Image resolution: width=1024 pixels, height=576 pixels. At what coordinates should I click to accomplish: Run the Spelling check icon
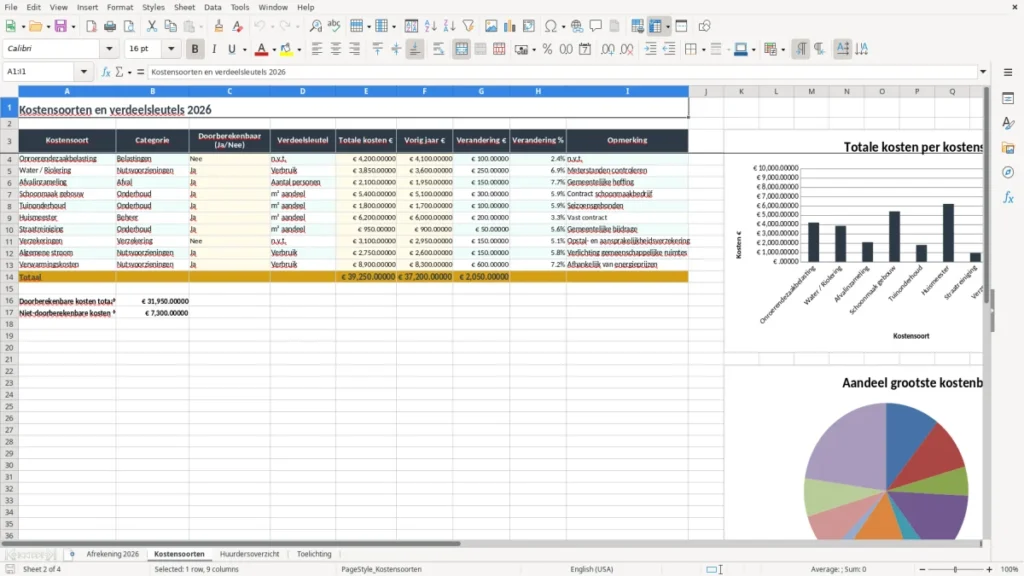click(334, 26)
